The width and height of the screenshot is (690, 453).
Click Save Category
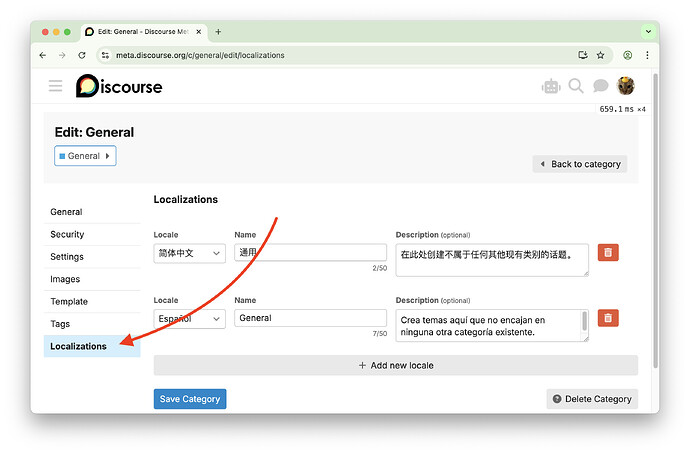pos(190,399)
